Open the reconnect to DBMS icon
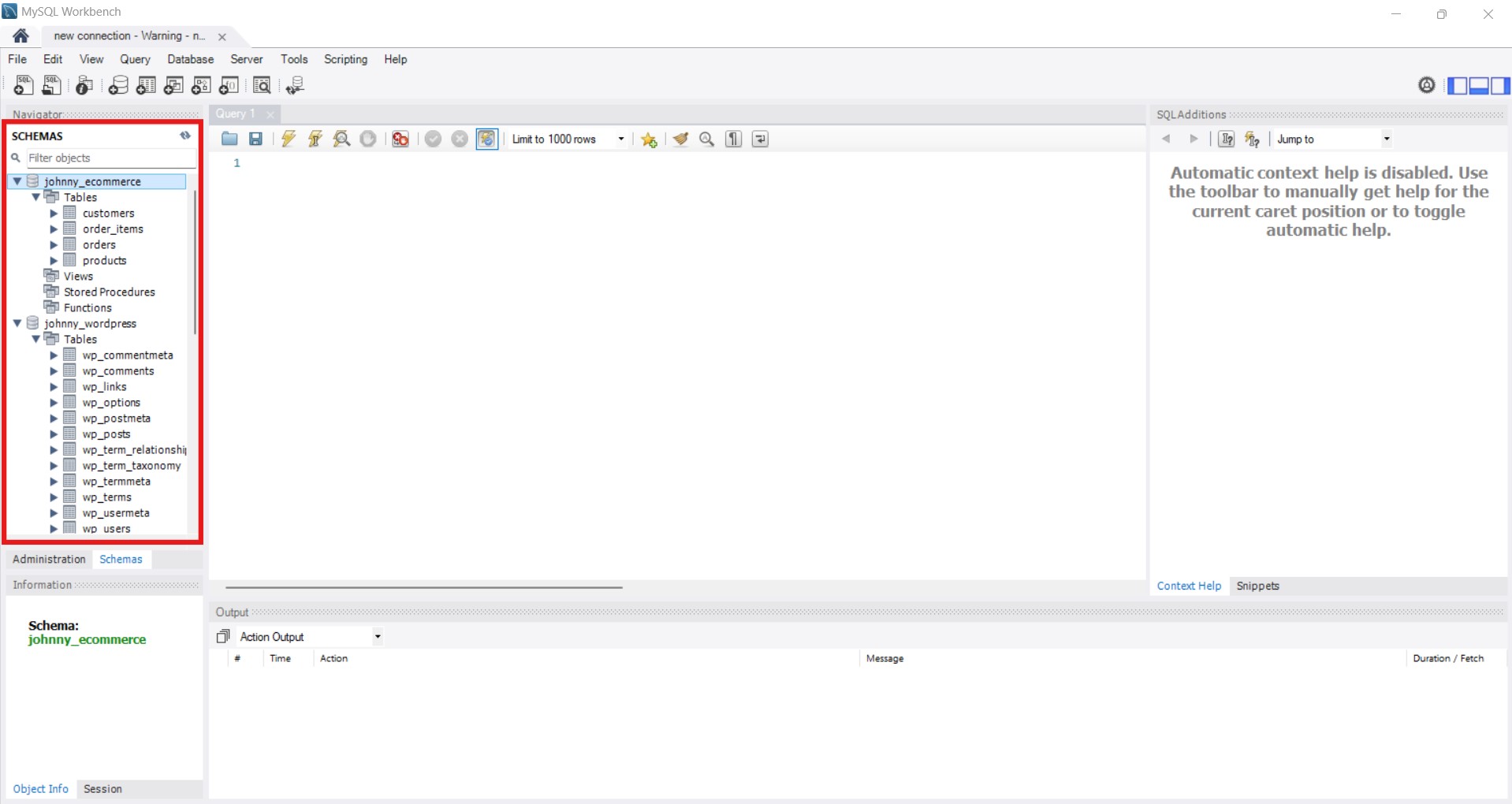Viewport: 1512px width, 804px height. 295,85
